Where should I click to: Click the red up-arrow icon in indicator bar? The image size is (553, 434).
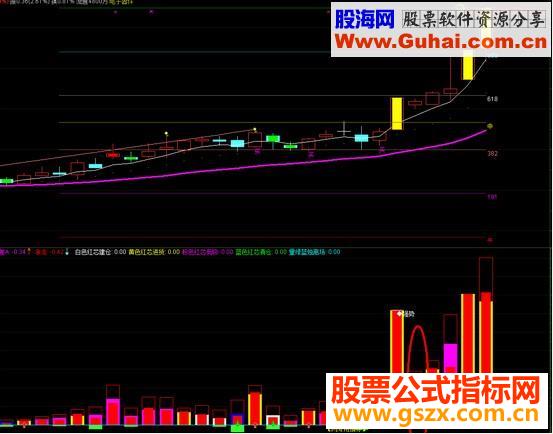[x=29, y=251]
